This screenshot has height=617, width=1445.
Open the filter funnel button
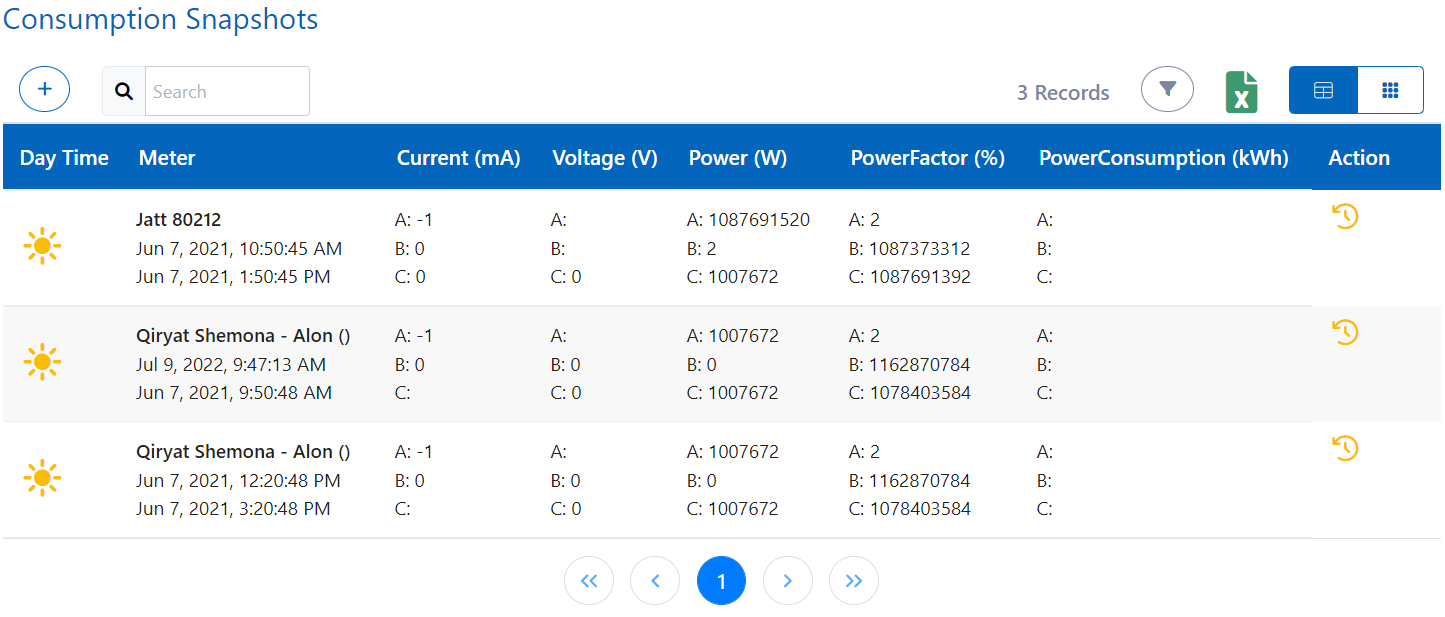point(1167,90)
